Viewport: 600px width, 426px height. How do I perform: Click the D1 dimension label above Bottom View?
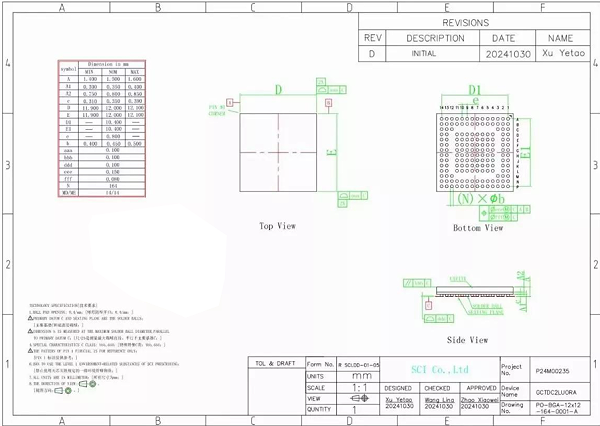click(x=475, y=90)
